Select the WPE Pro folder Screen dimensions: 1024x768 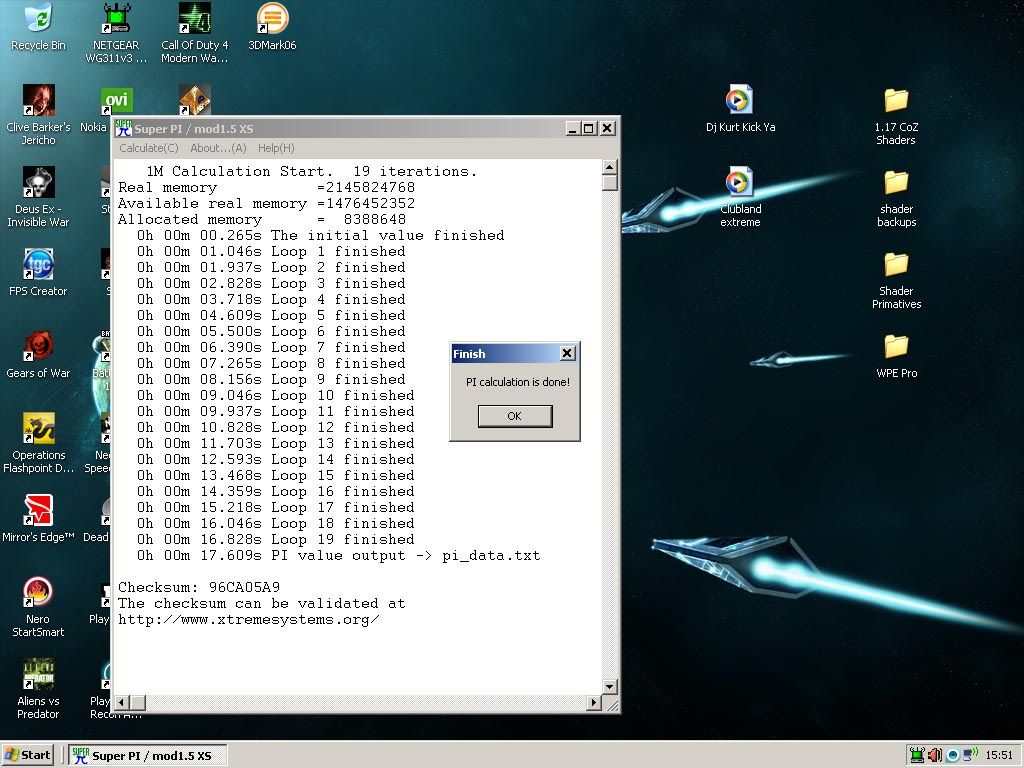896,356
